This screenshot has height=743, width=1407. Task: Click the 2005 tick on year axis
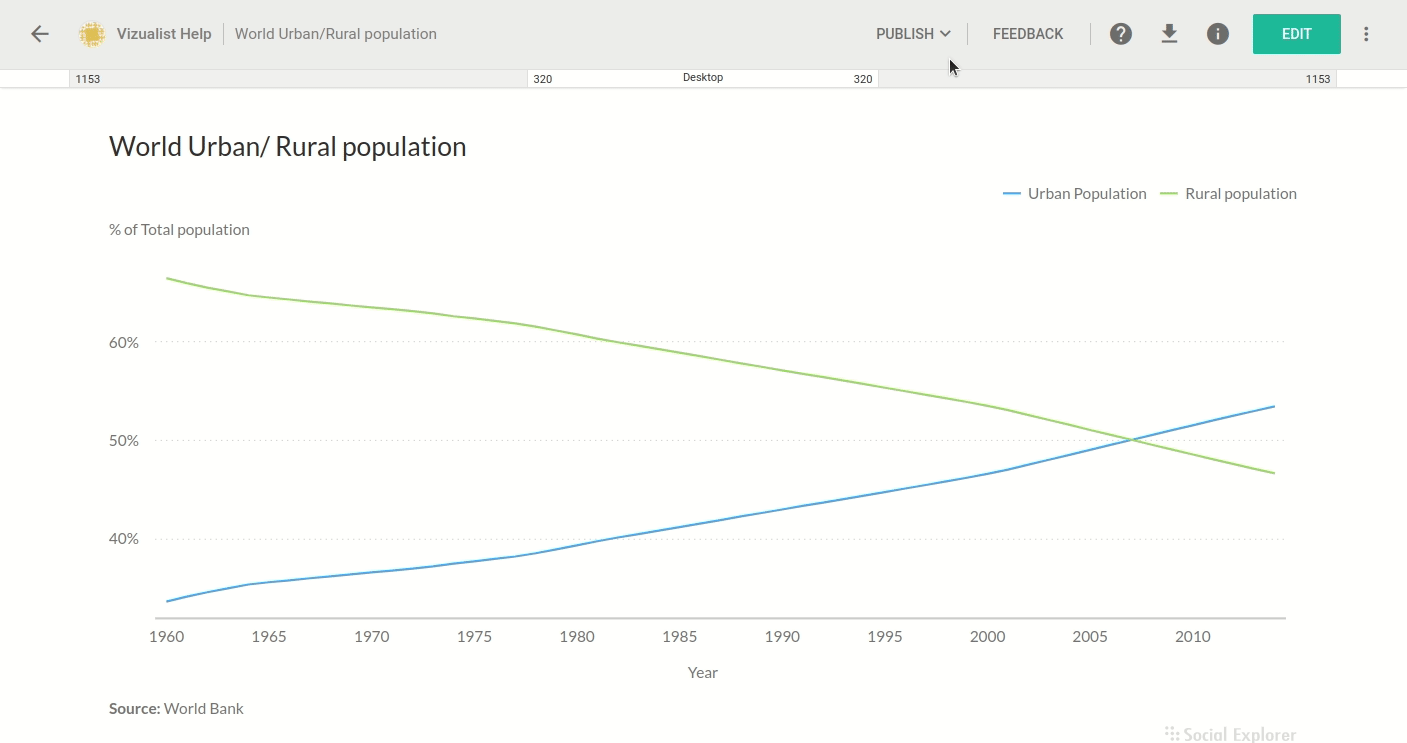(1090, 637)
